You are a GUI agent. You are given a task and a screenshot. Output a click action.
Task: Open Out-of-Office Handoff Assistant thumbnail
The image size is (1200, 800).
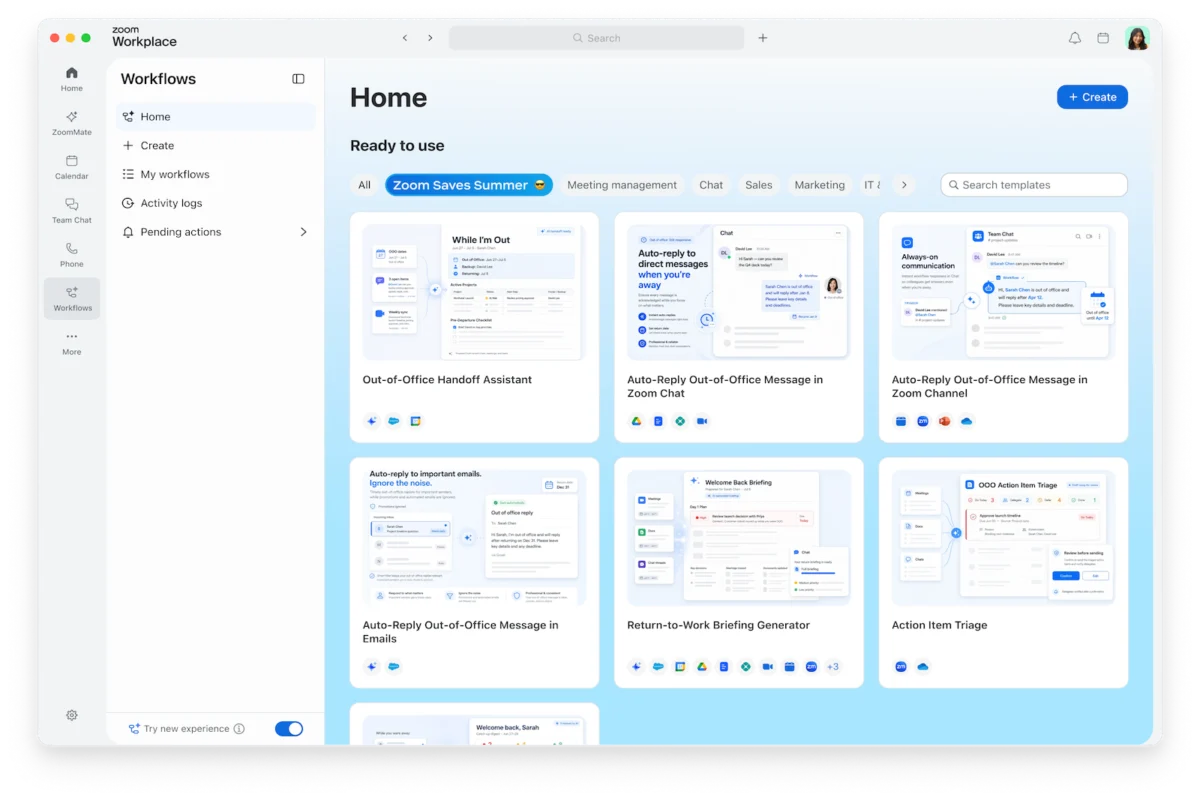(x=474, y=292)
